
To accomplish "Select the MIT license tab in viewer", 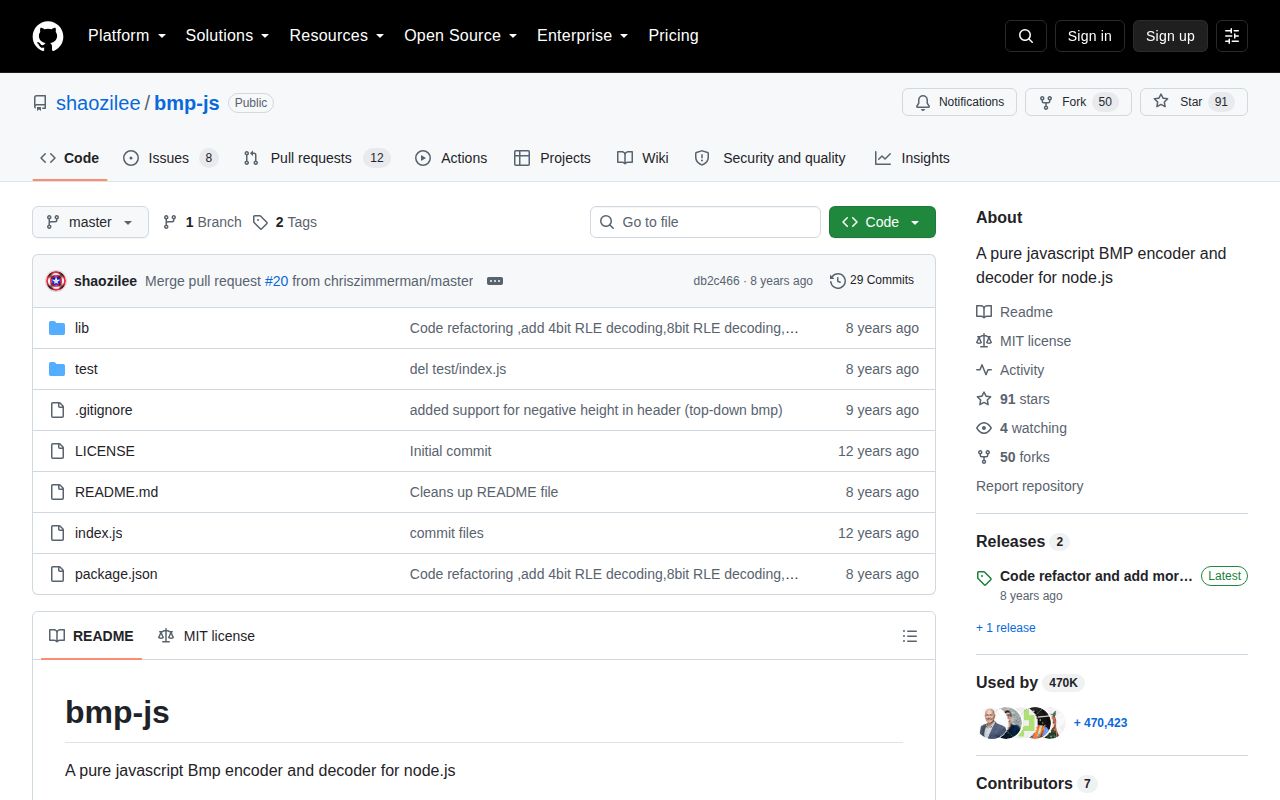I will pos(206,636).
